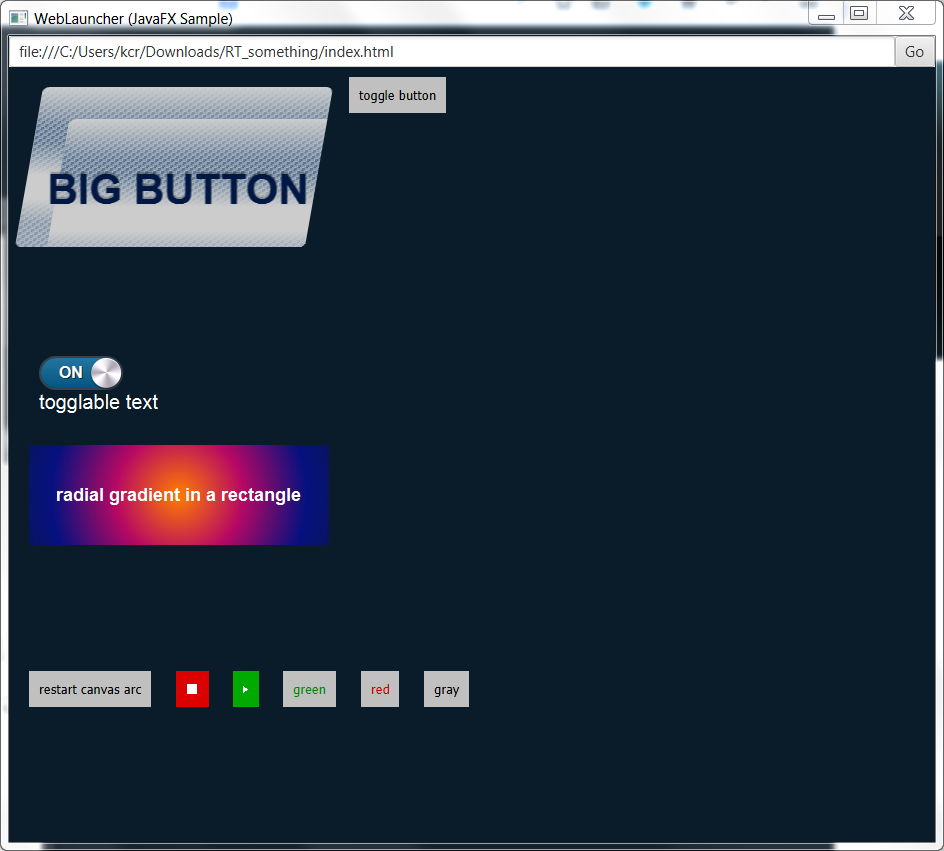Image resolution: width=944 pixels, height=851 pixels.
Task: Click the radial gradient rectangle
Action: click(179, 495)
